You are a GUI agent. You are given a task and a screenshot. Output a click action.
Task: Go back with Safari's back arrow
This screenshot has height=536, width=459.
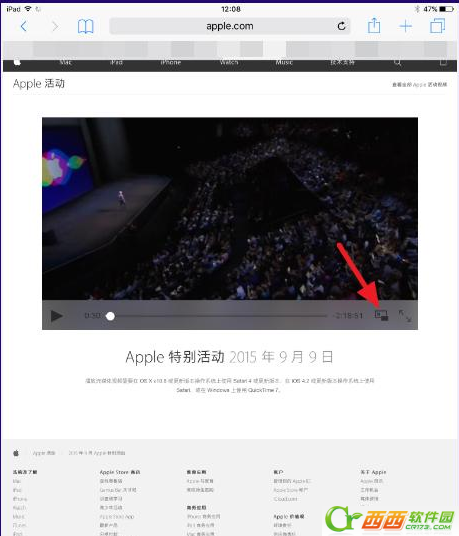(x=23, y=26)
